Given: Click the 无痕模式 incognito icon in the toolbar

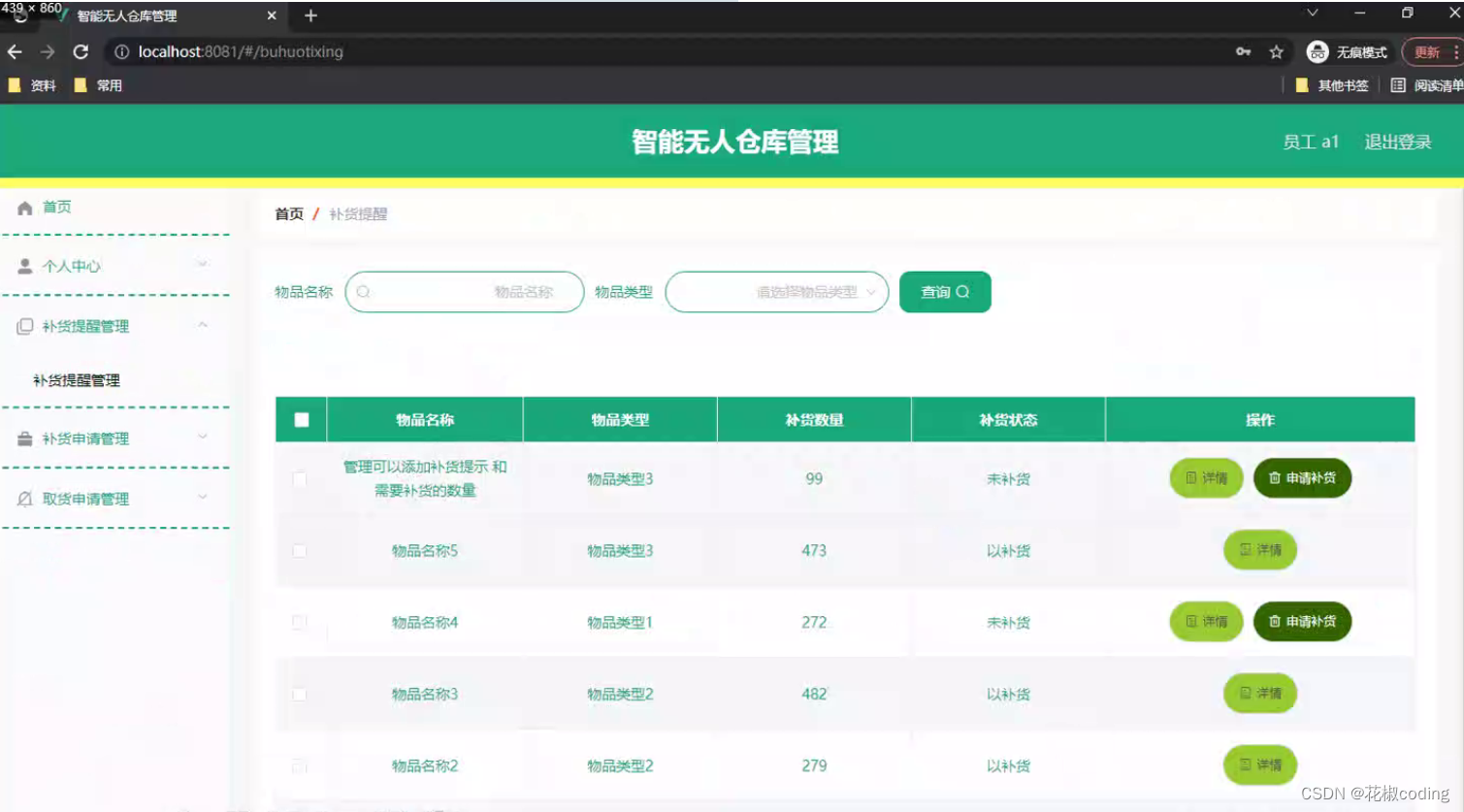Looking at the screenshot, I should [x=1318, y=52].
